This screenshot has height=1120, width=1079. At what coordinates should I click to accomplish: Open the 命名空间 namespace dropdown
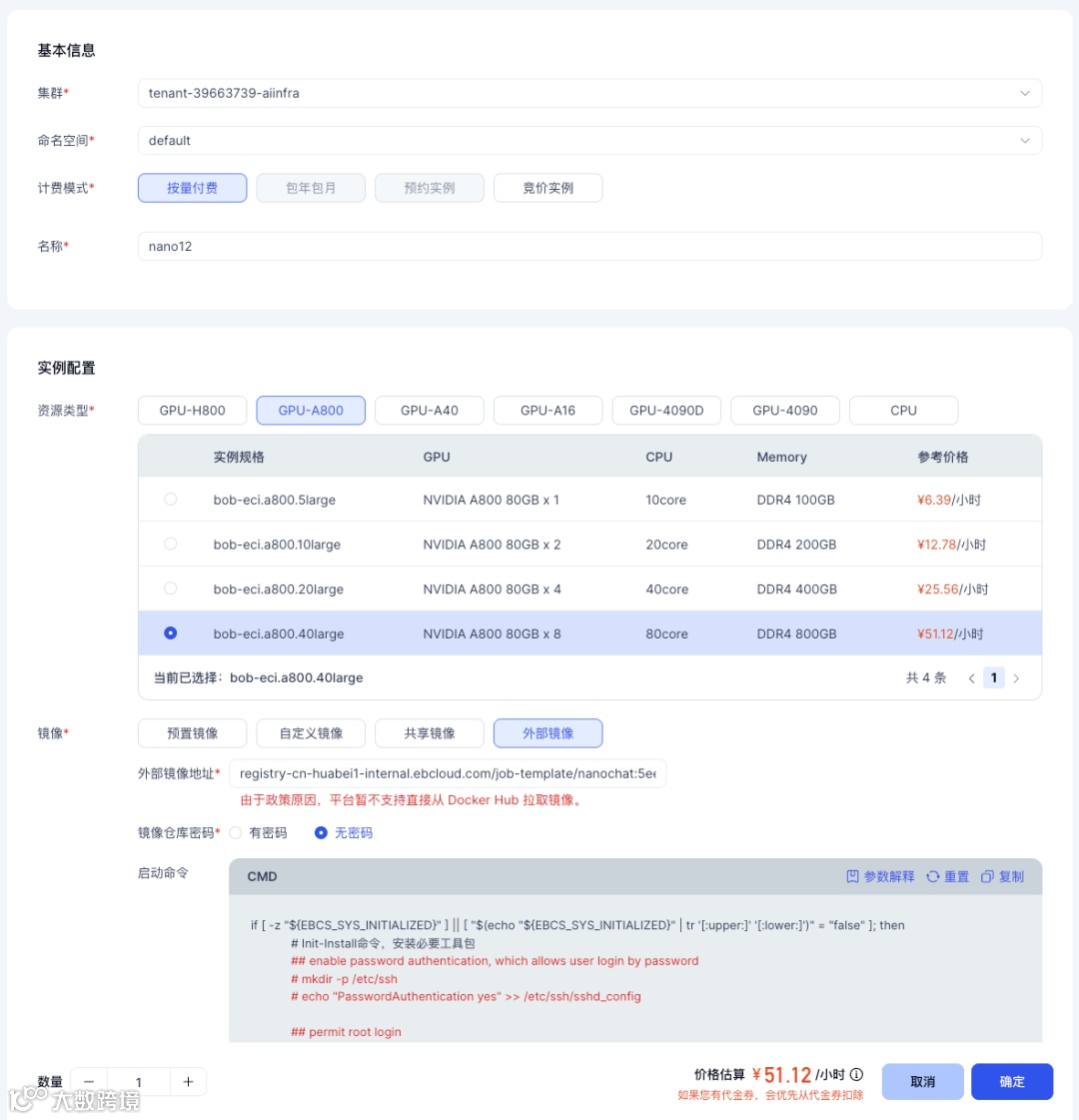589,141
